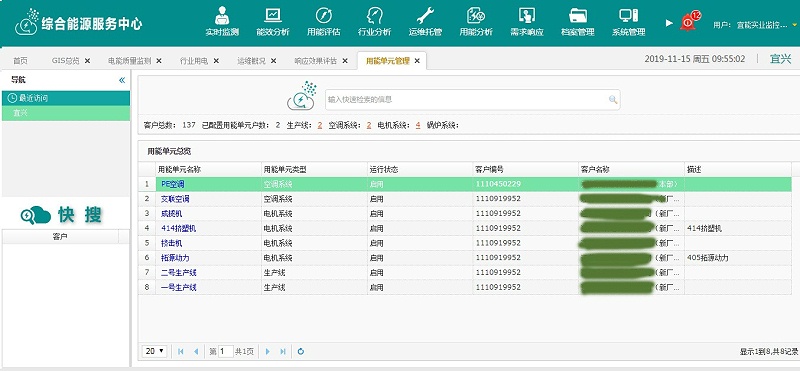Open the 系统管理 computer icon
Viewport: 800px width, 371px height.
pyautogui.click(x=629, y=15)
